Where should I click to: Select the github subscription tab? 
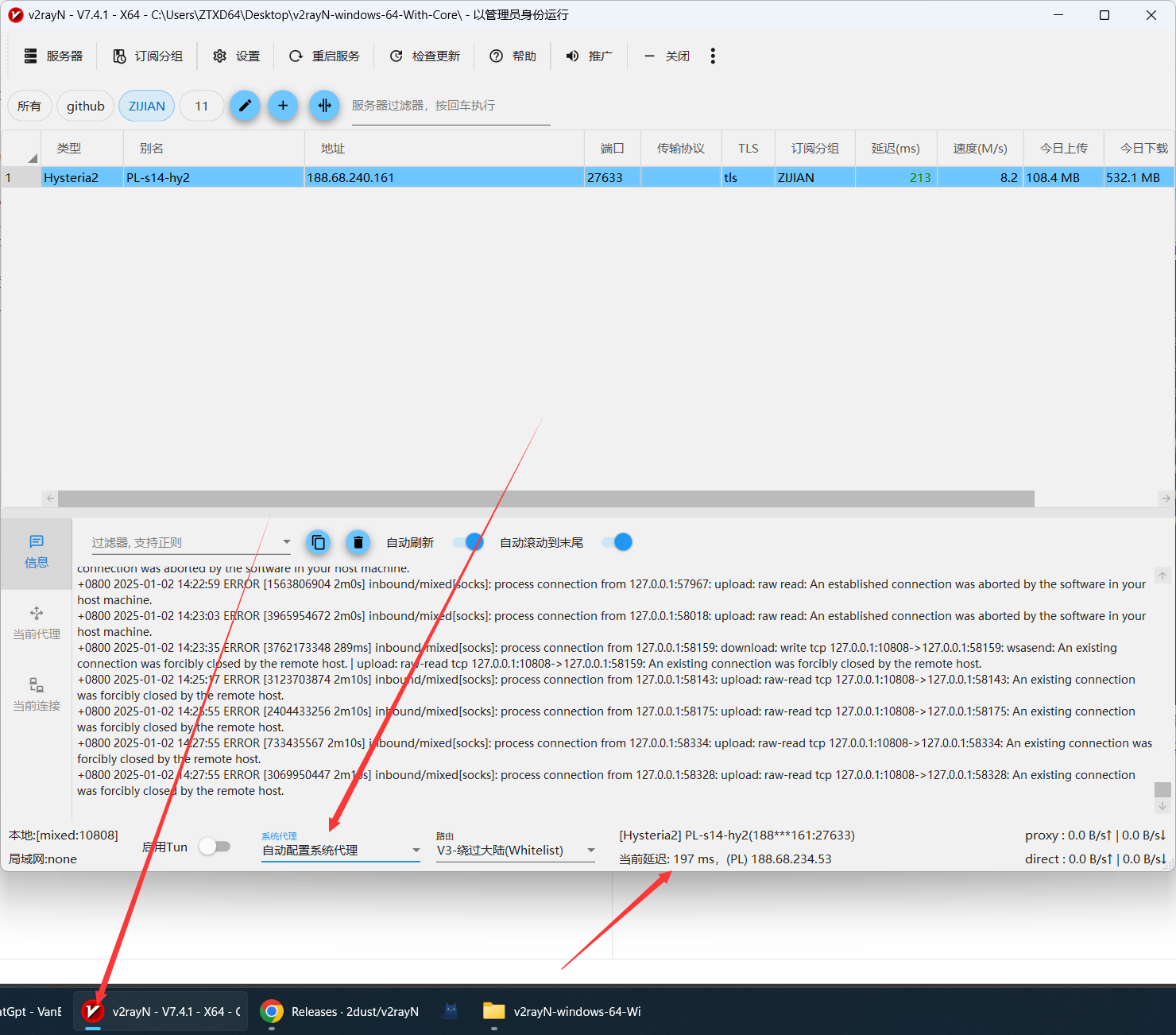point(86,107)
